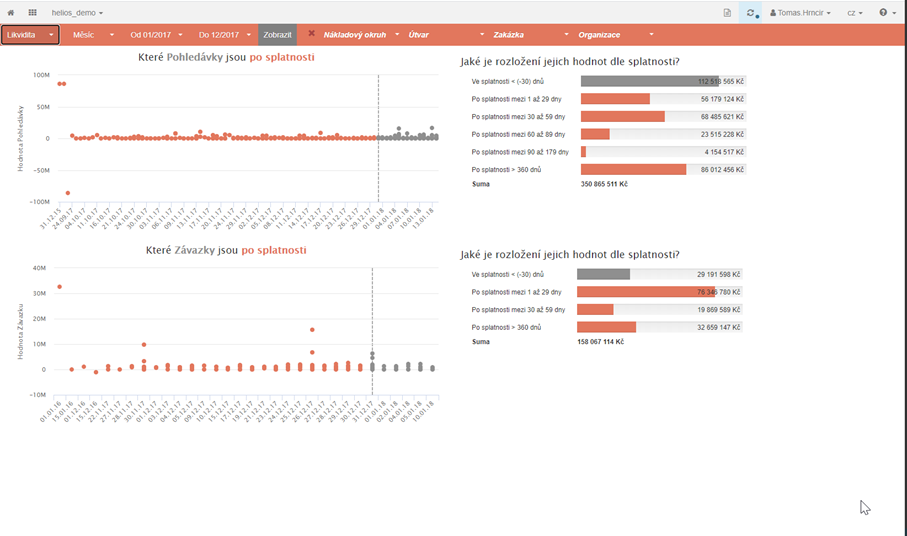The image size is (907, 536).
Task: Open the helios_demo menu
Action: pyautogui.click(x=78, y=12)
